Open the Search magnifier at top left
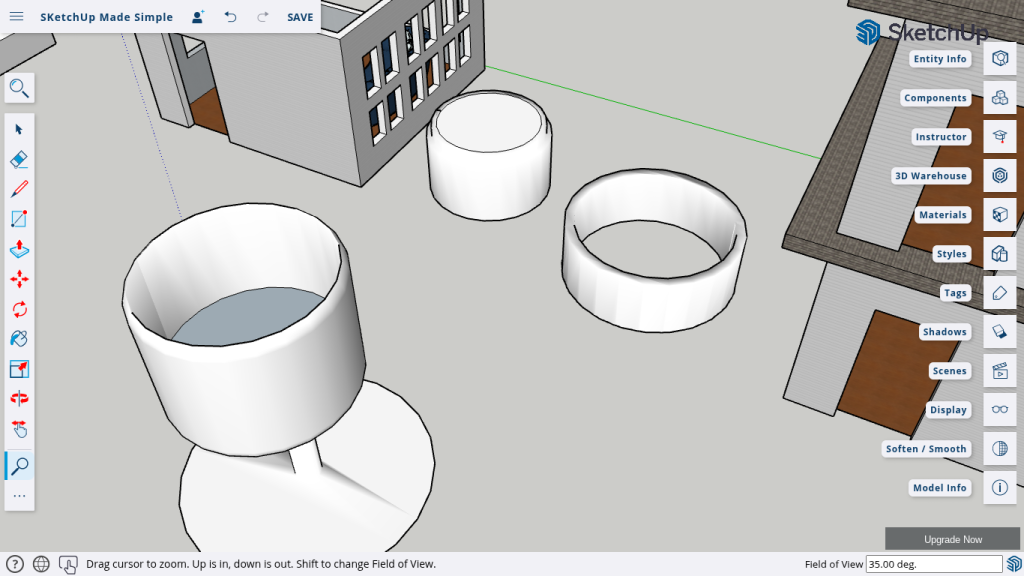1024x576 pixels. (19, 88)
